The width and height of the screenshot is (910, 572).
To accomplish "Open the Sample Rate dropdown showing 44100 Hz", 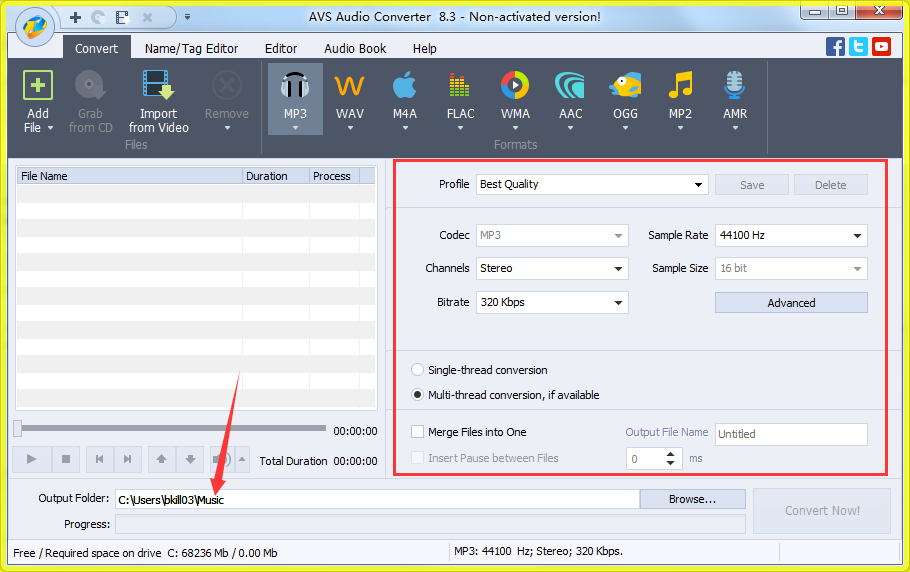I will [791, 236].
